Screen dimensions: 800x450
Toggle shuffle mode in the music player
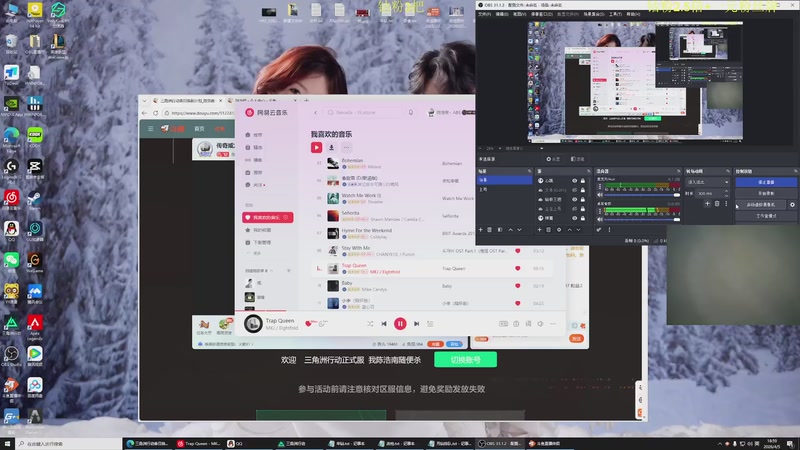click(370, 323)
